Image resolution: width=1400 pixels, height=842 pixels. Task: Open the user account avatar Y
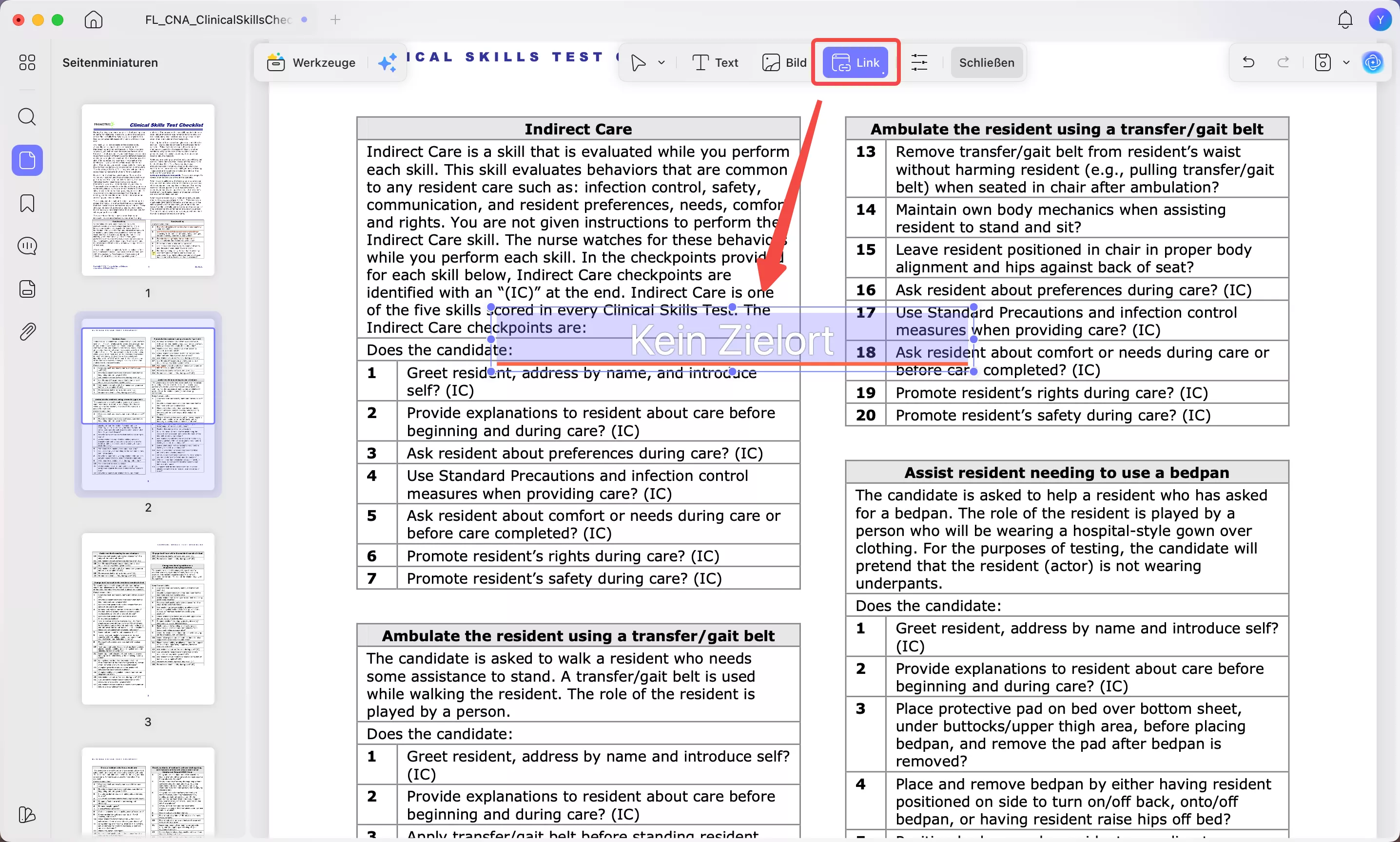point(1380,20)
